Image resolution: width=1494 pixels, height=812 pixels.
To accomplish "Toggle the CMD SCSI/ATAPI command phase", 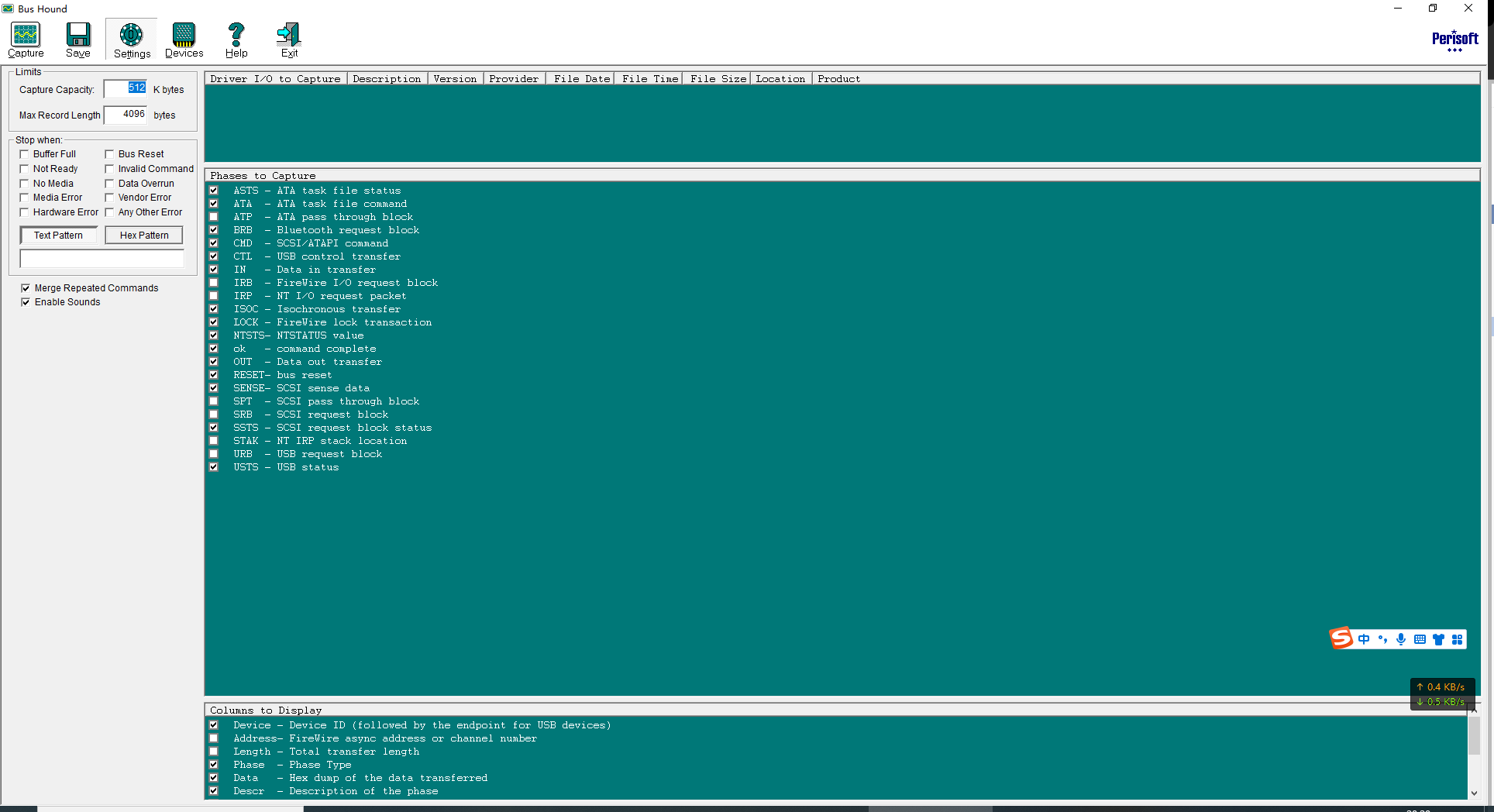I will pyautogui.click(x=213, y=243).
